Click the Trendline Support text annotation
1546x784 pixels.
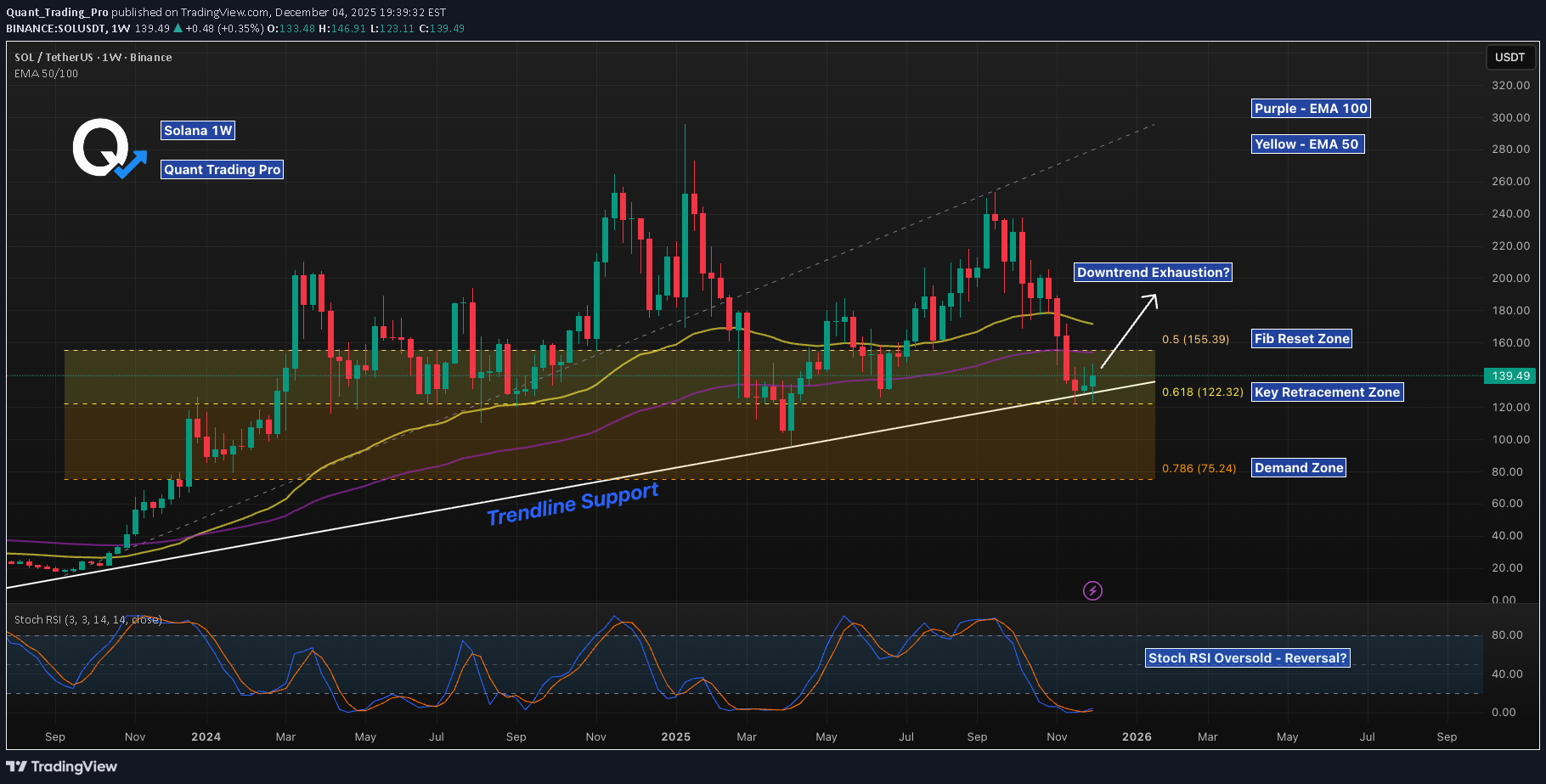point(573,502)
